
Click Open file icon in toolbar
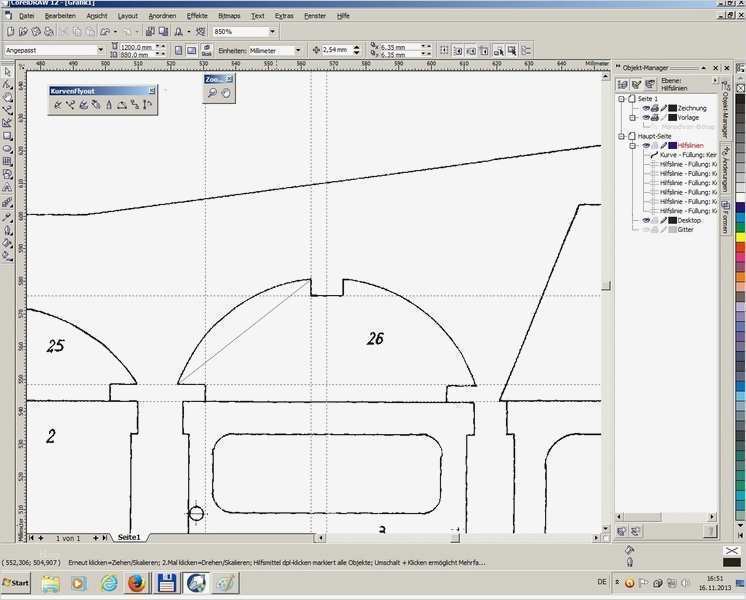(23, 32)
